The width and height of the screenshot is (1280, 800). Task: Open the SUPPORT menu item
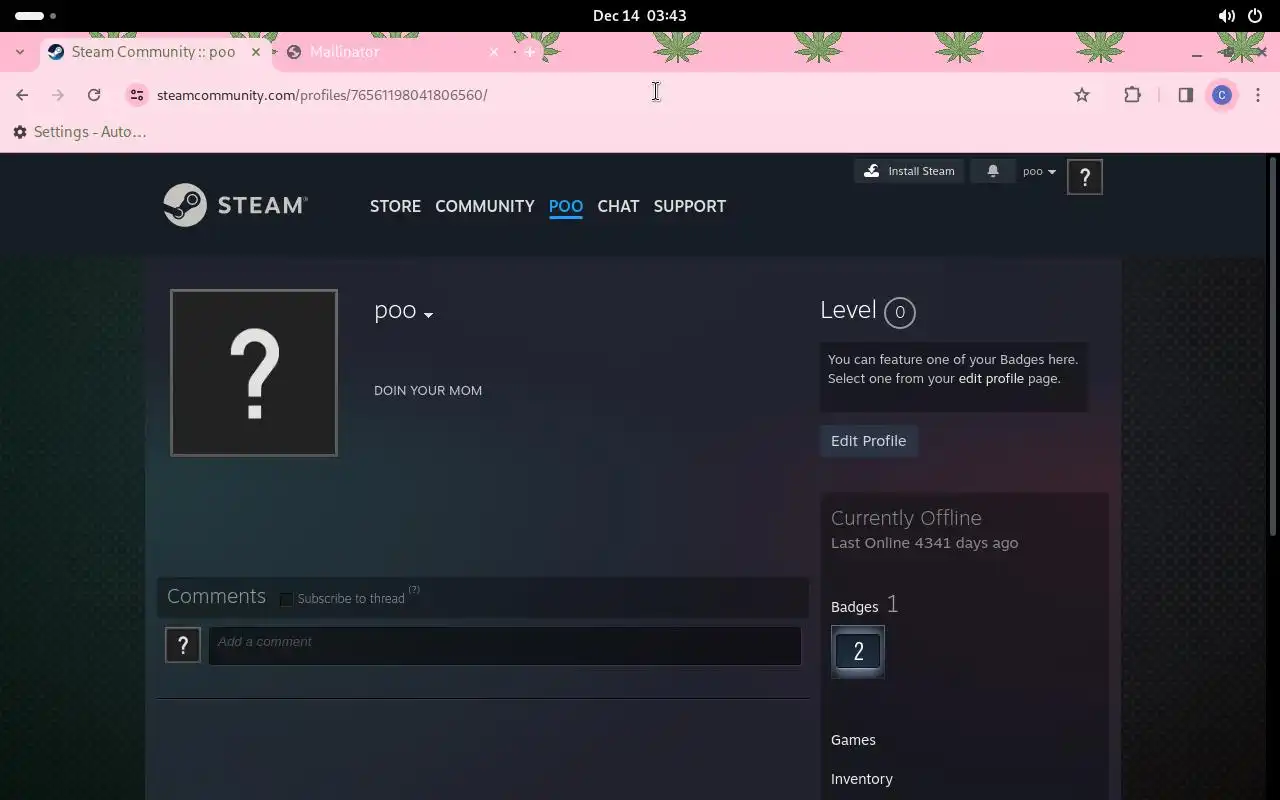click(689, 206)
